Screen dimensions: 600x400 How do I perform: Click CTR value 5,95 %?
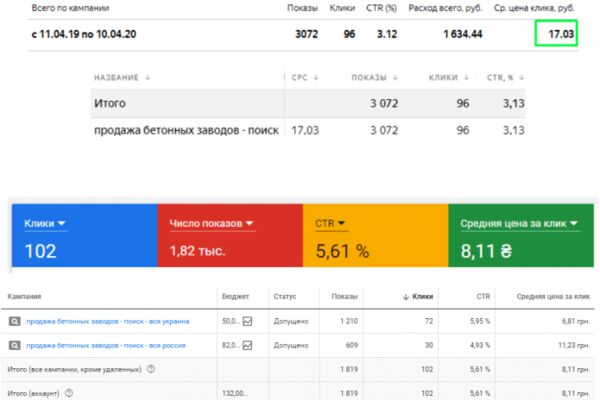point(480,321)
